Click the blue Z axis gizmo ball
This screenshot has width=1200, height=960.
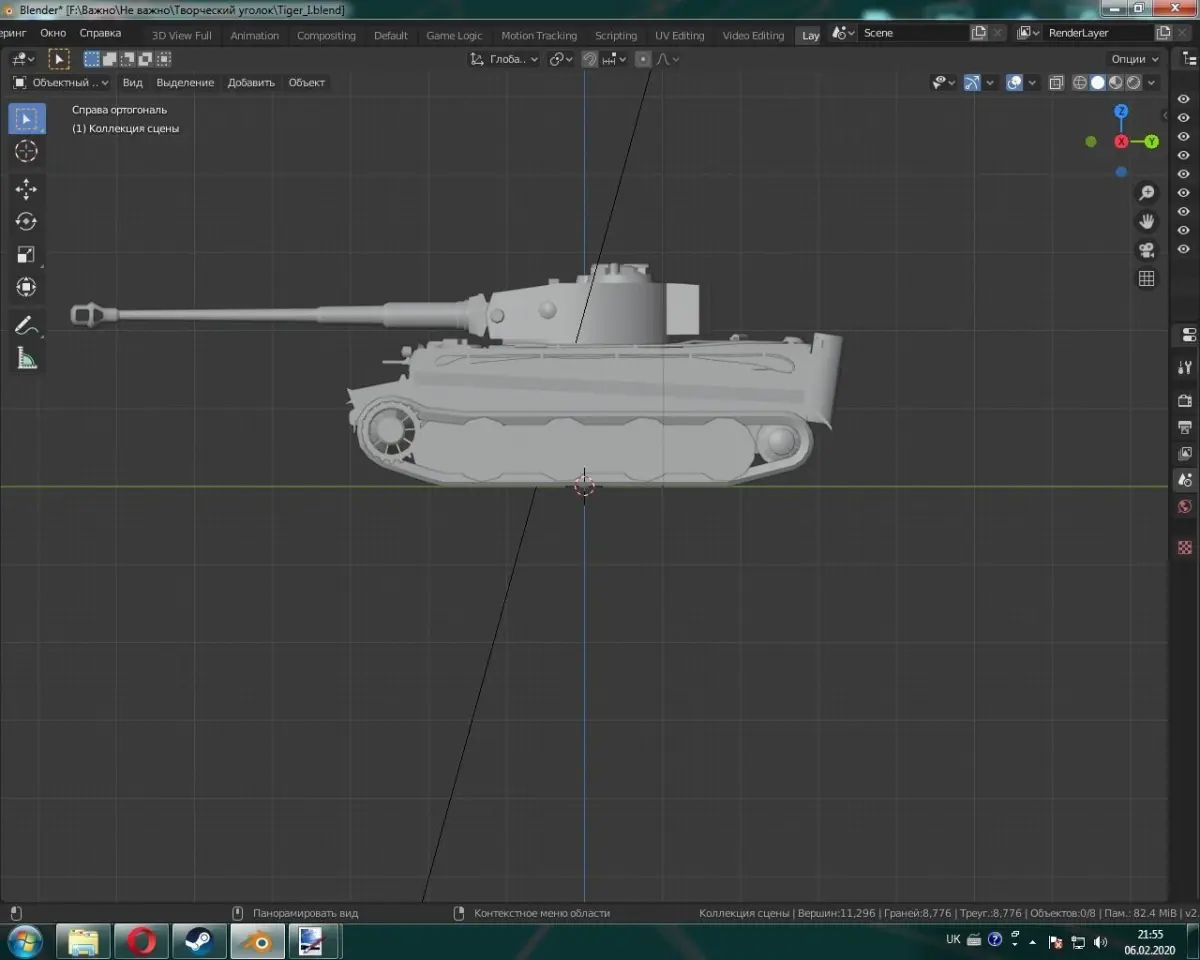1122,111
